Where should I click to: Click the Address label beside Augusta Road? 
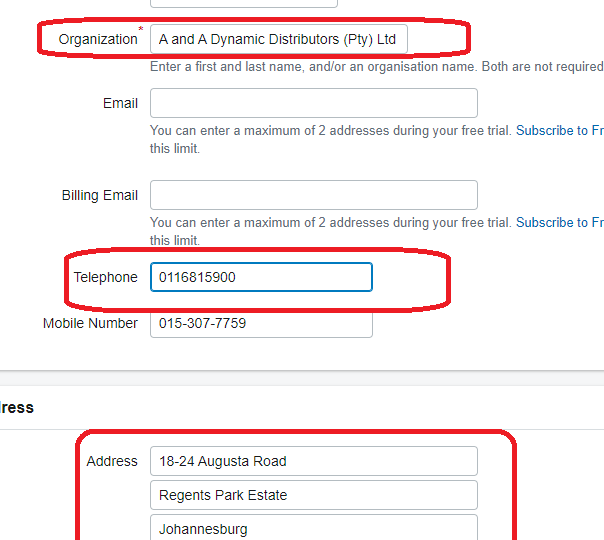(112, 461)
